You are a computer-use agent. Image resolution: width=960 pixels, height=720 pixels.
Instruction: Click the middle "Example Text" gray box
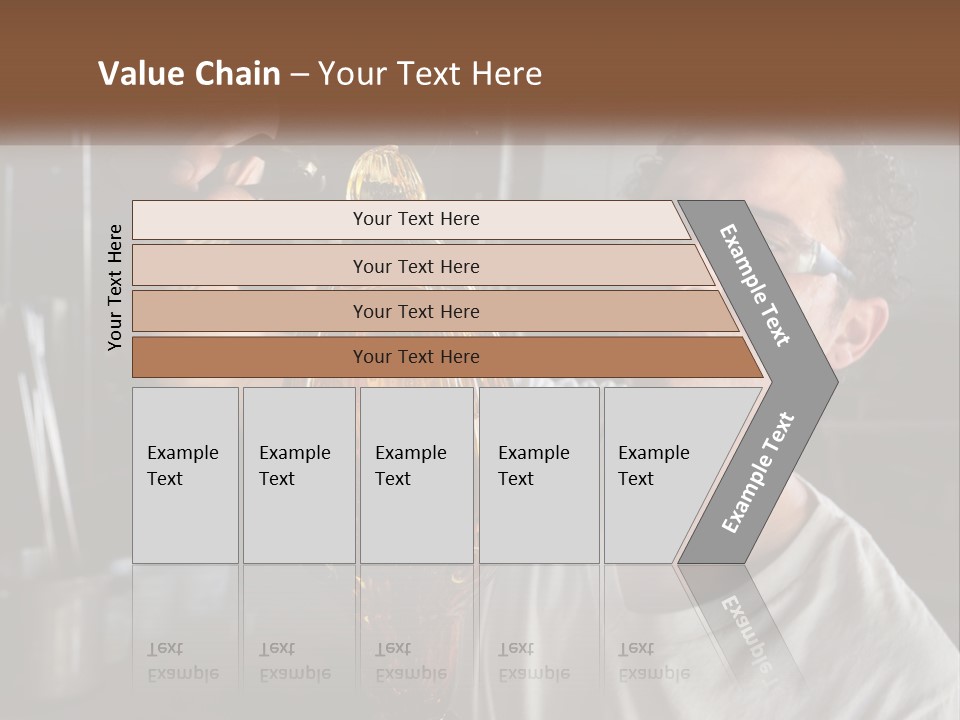416,475
